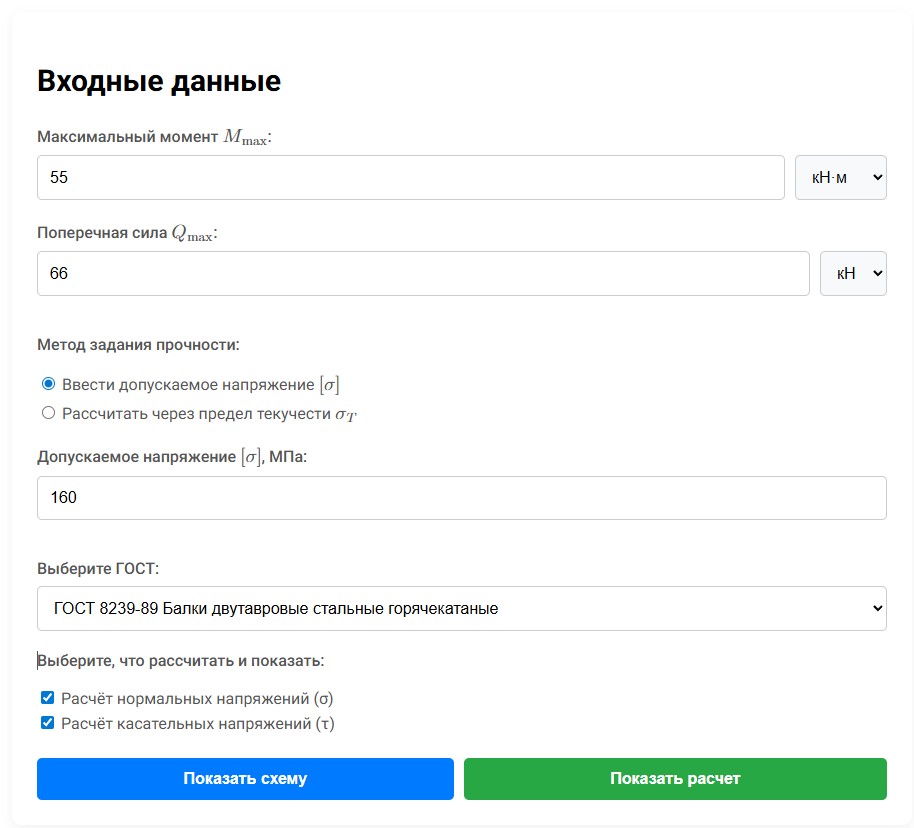Click the Qmax shear force input field
This screenshot has width=914, height=828.
[x=422, y=273]
